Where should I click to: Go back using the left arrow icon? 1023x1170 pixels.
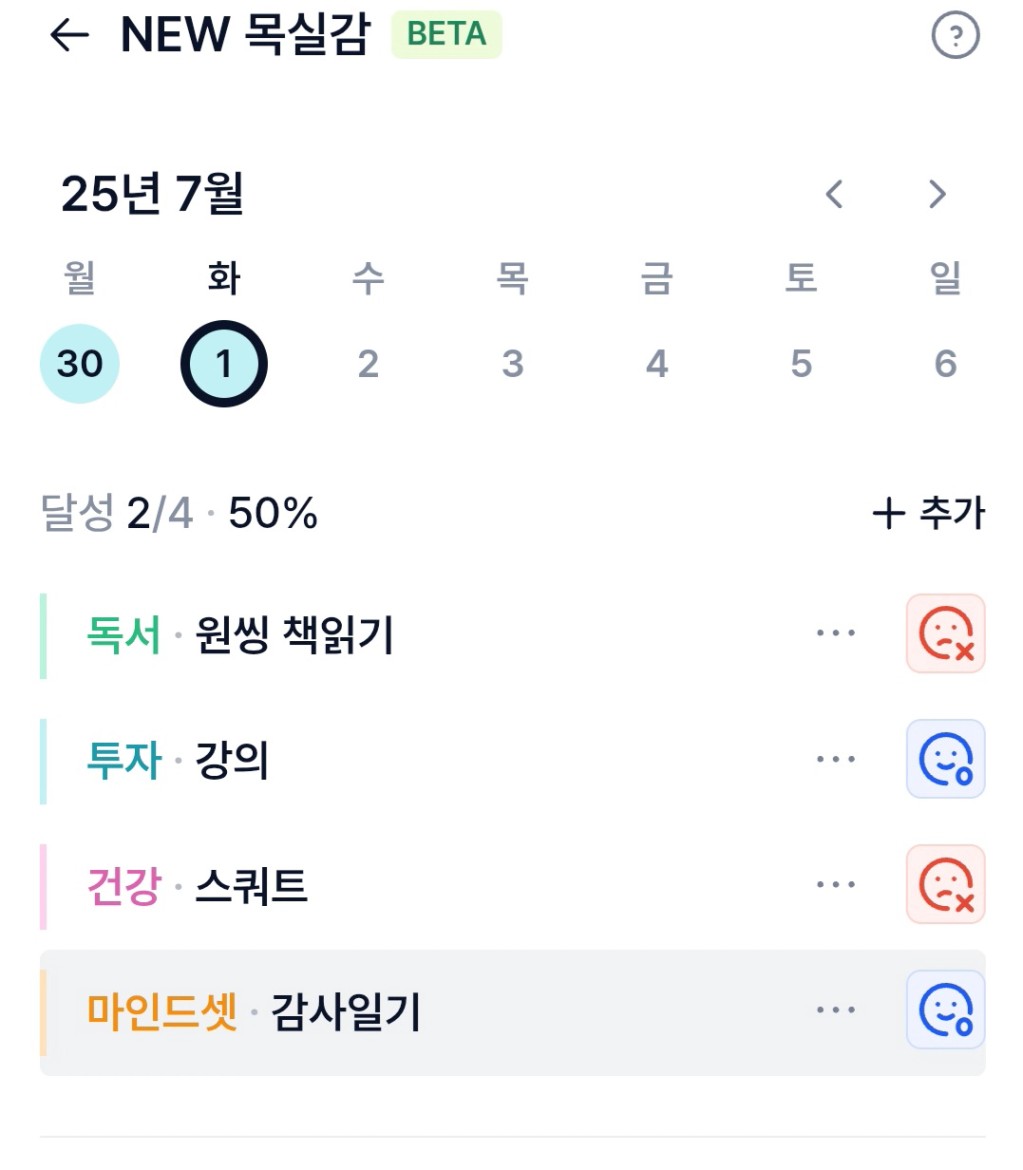point(69,35)
